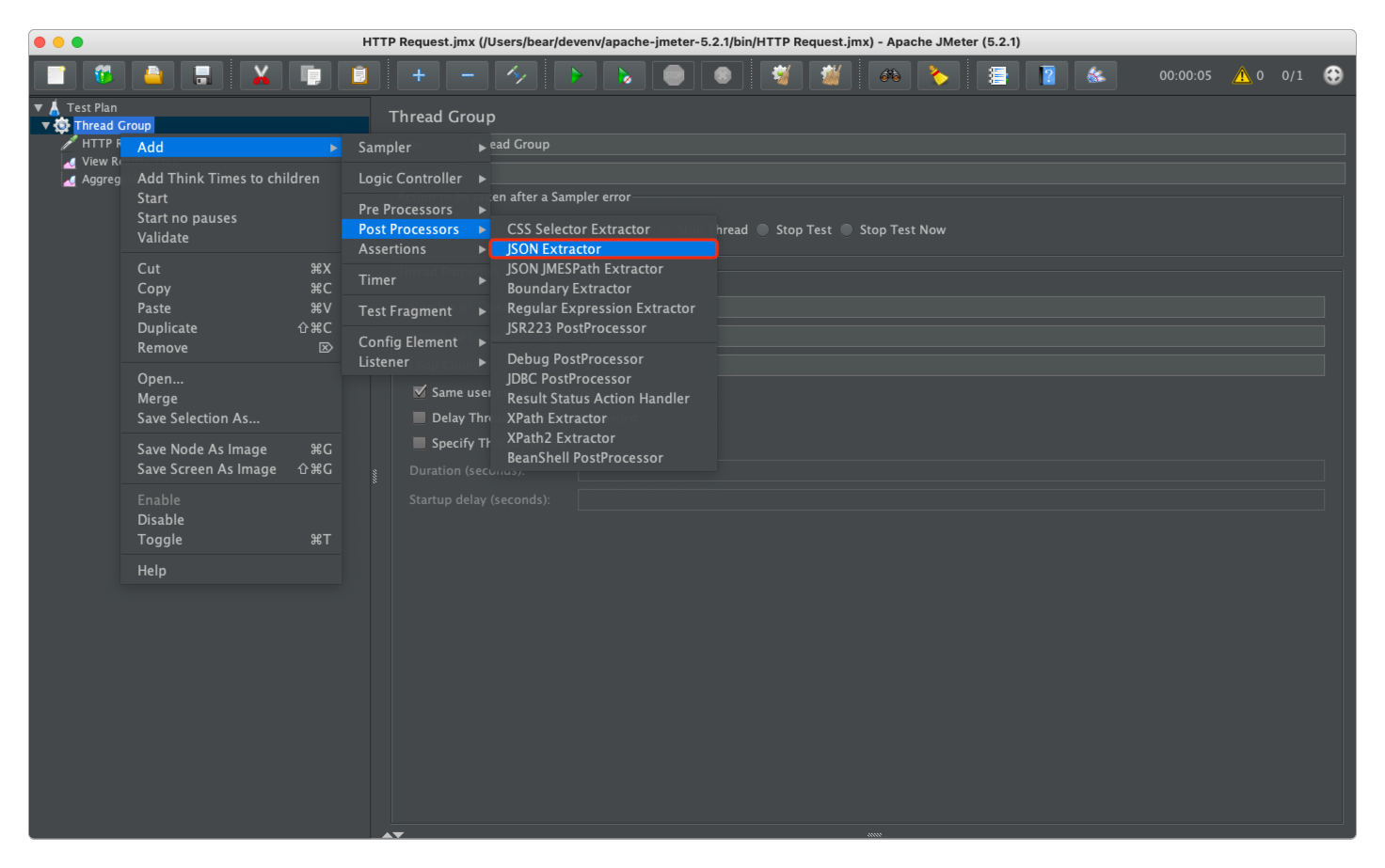Choose JDBC PostProcessor menu item

(x=604, y=379)
